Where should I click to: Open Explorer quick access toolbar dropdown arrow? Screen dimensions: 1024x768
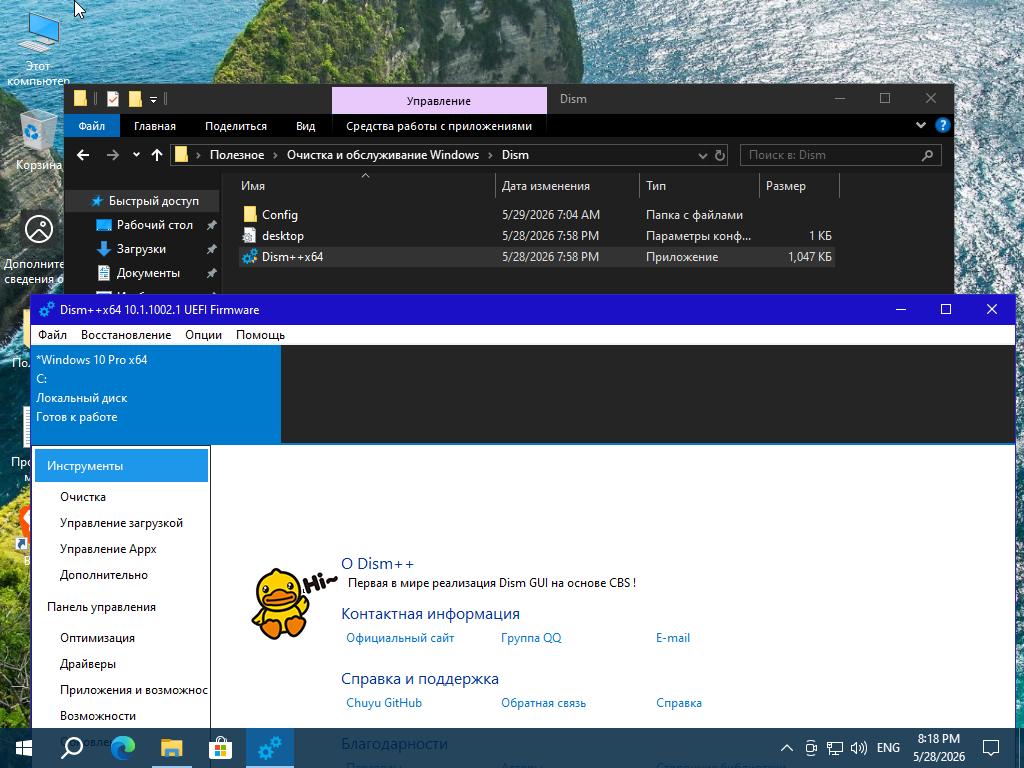[153, 99]
